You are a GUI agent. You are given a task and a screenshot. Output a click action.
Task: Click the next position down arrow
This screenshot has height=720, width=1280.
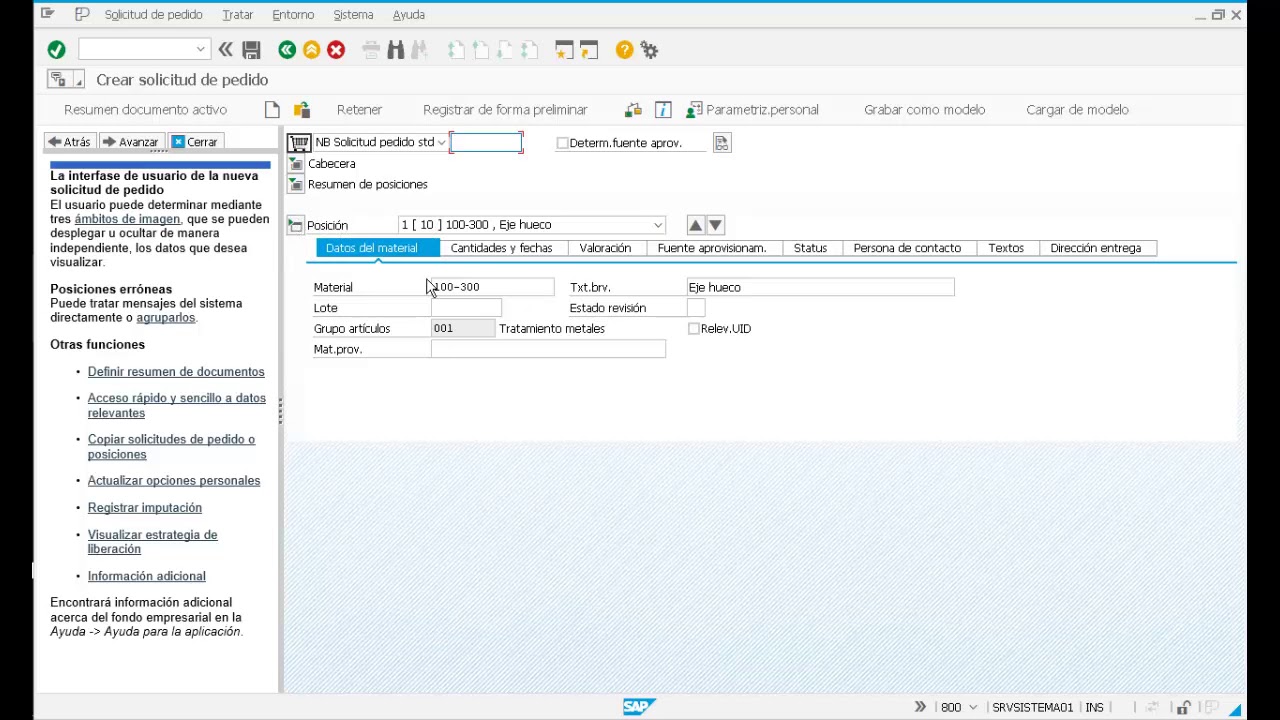point(715,225)
